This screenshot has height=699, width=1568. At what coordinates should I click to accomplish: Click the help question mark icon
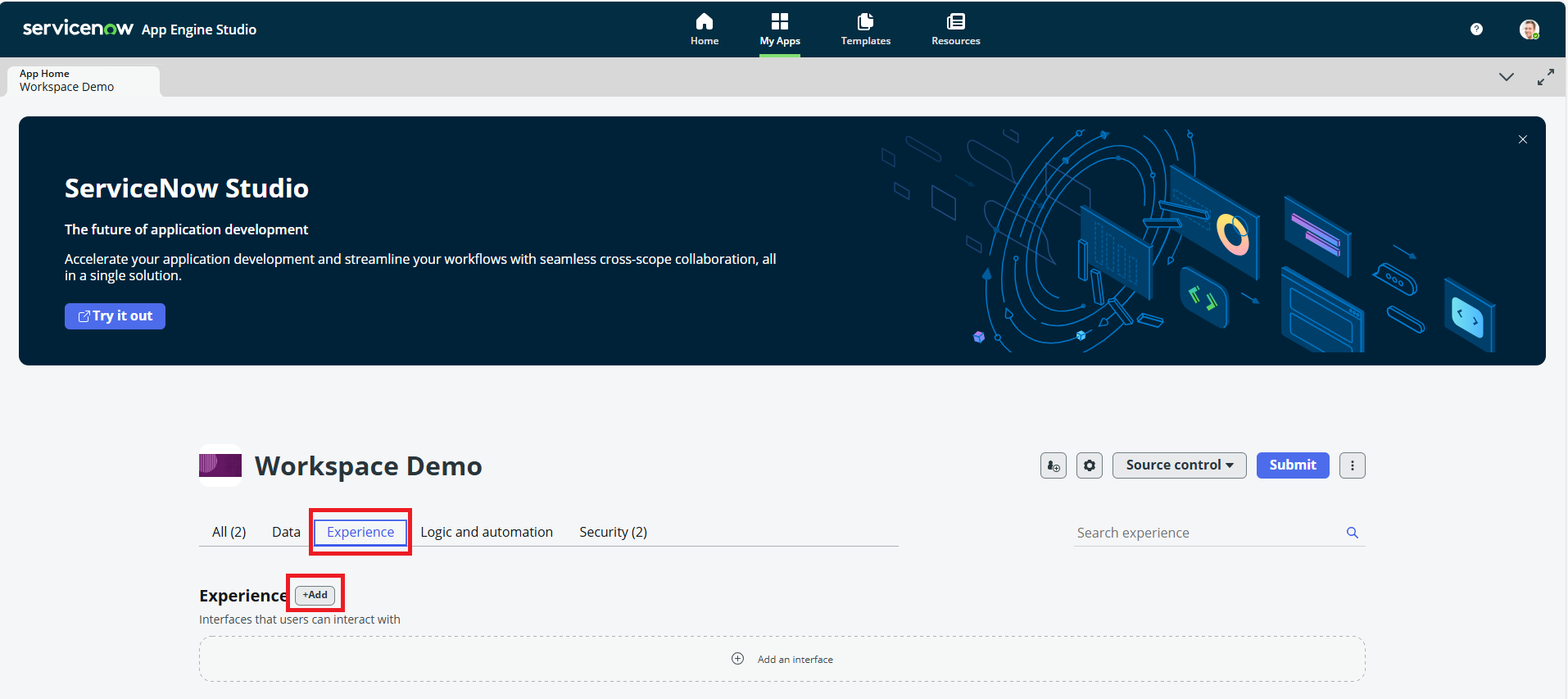click(1476, 30)
